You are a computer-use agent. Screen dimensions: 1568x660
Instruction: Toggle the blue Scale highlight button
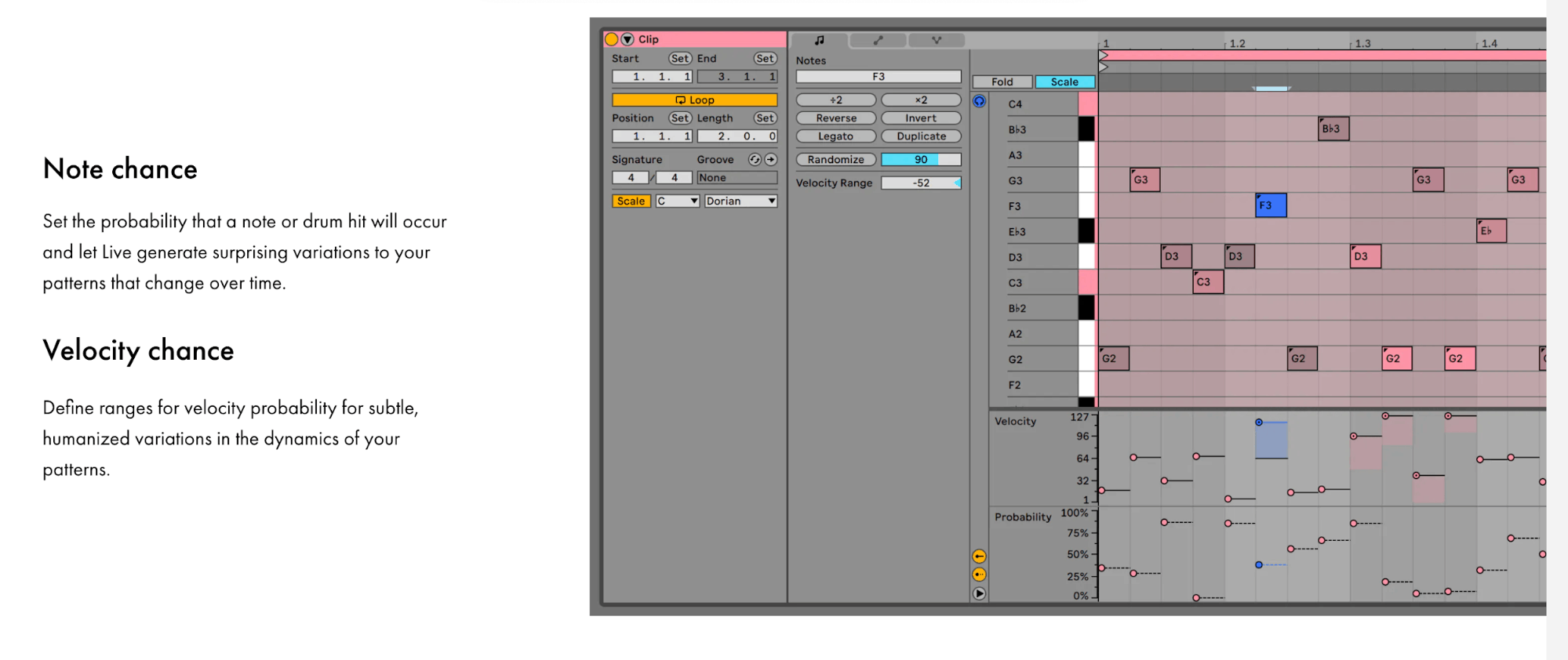coord(1064,82)
